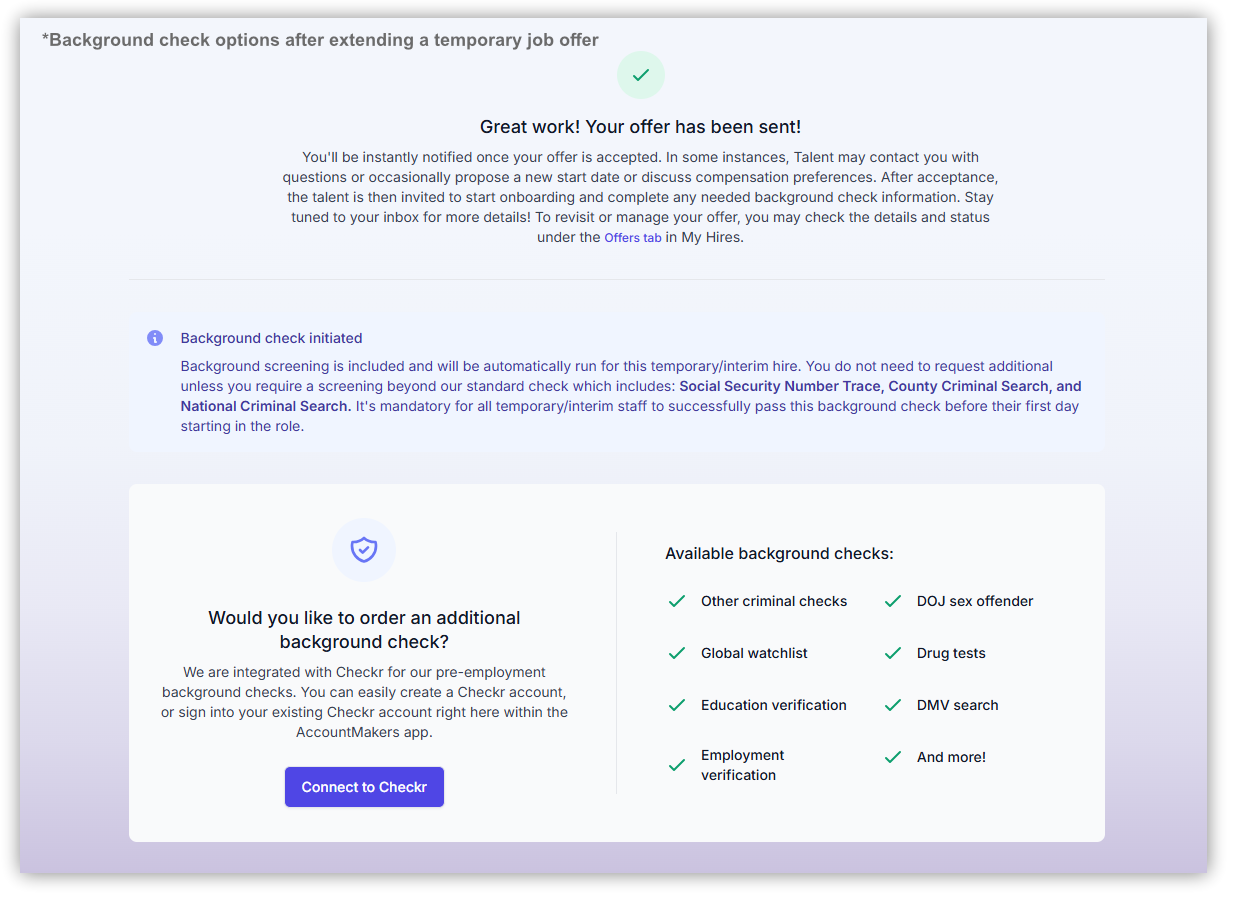Click the green success checkmark icon

click(640, 74)
